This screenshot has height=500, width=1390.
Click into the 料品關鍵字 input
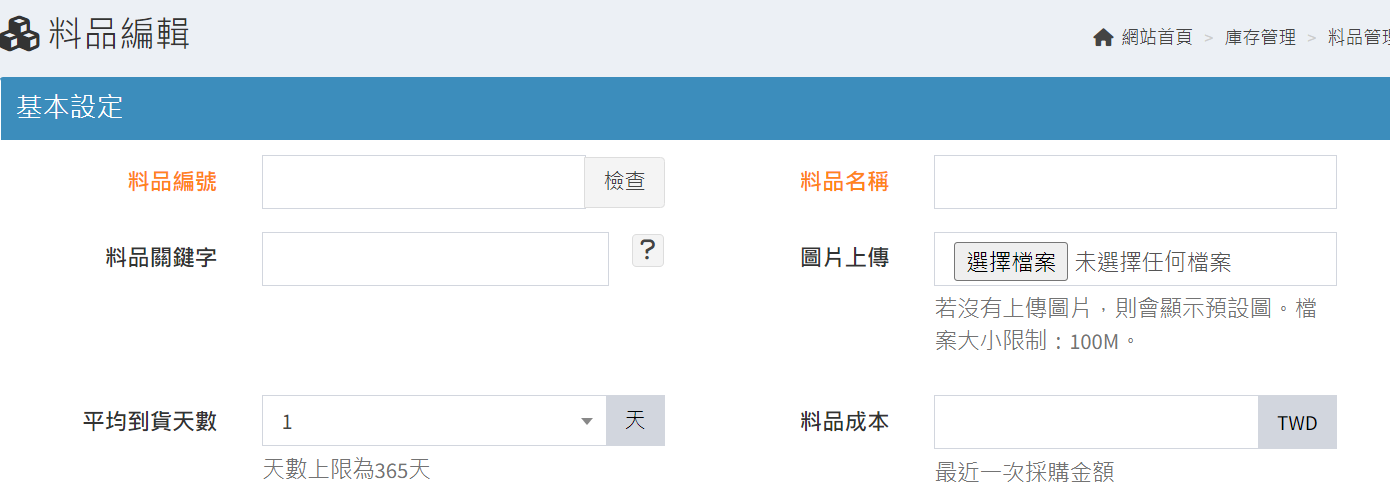click(x=435, y=259)
